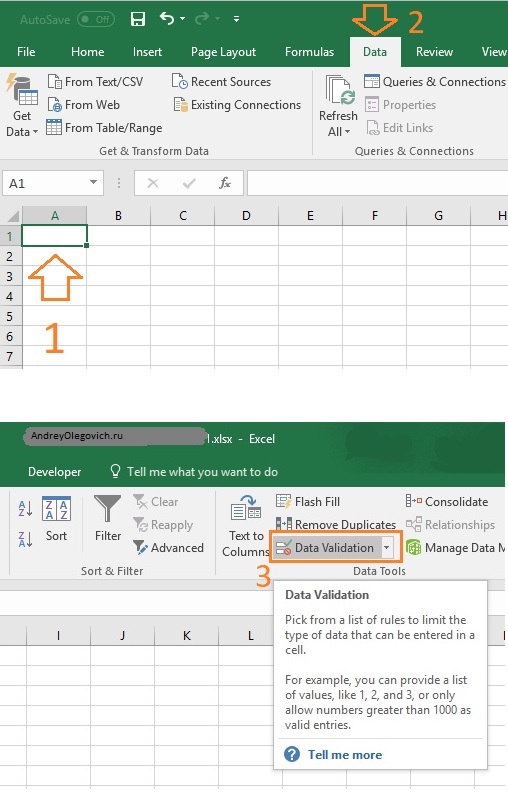Click the Insert Function fx icon
Viewport: 508px width, 792px height.
[x=225, y=183]
